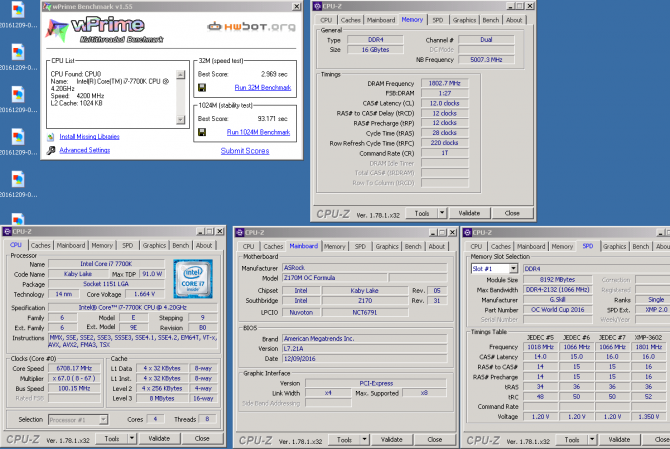Open the About tab in the Memory window
Image resolution: width=670 pixels, height=449 pixels.
tap(514, 20)
